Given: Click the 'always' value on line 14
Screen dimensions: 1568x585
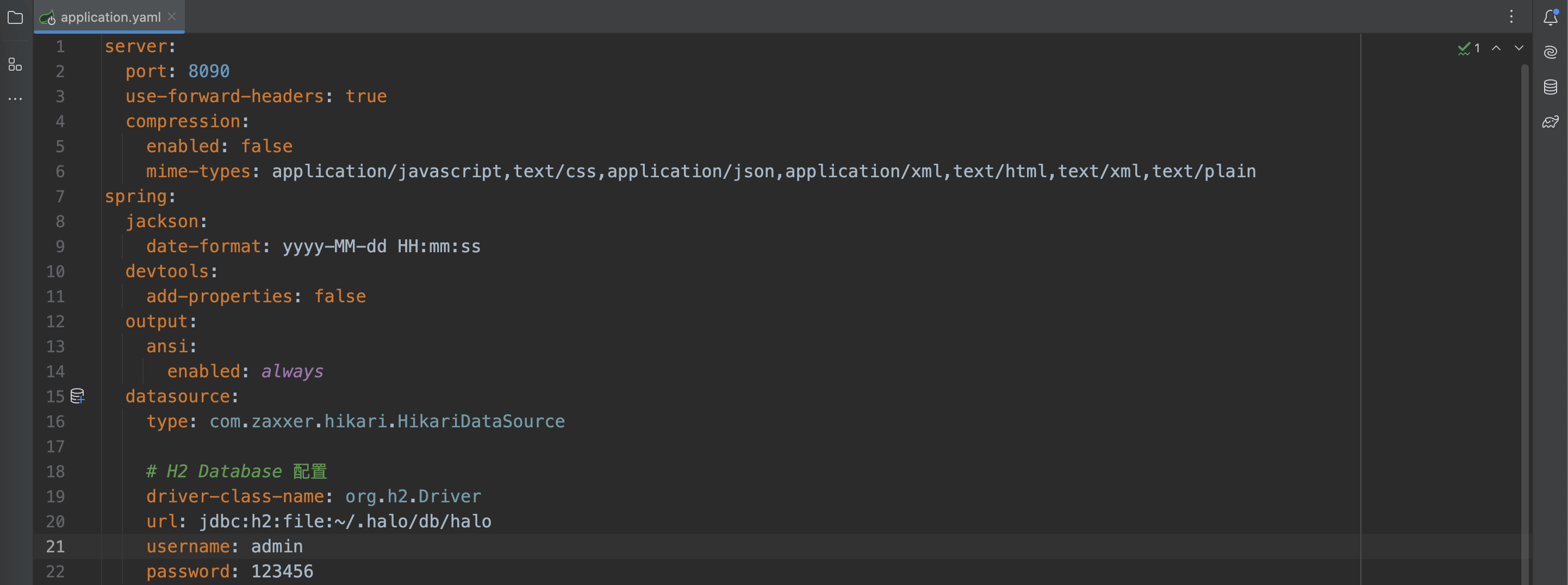Looking at the screenshot, I should [292, 371].
